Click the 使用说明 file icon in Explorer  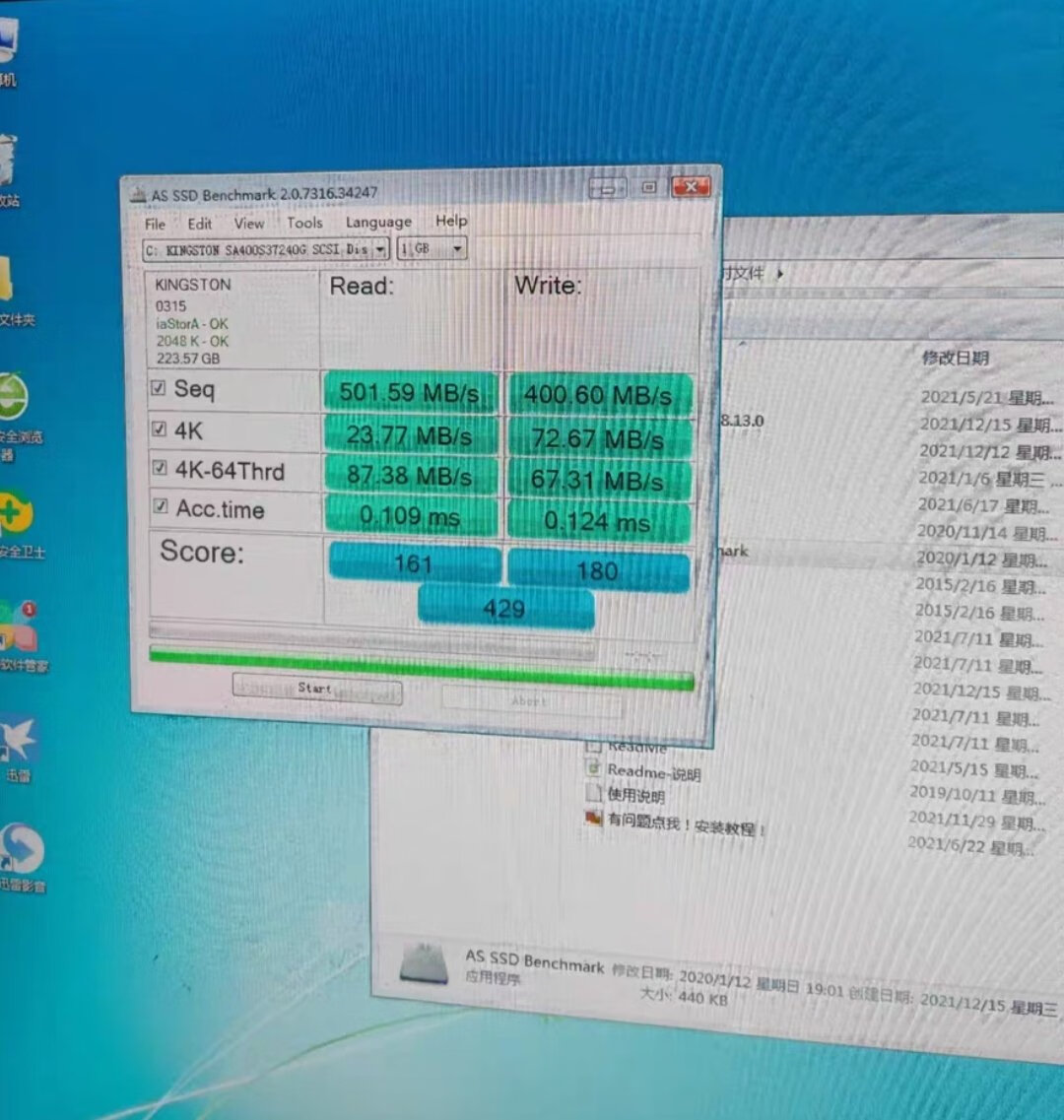[593, 792]
